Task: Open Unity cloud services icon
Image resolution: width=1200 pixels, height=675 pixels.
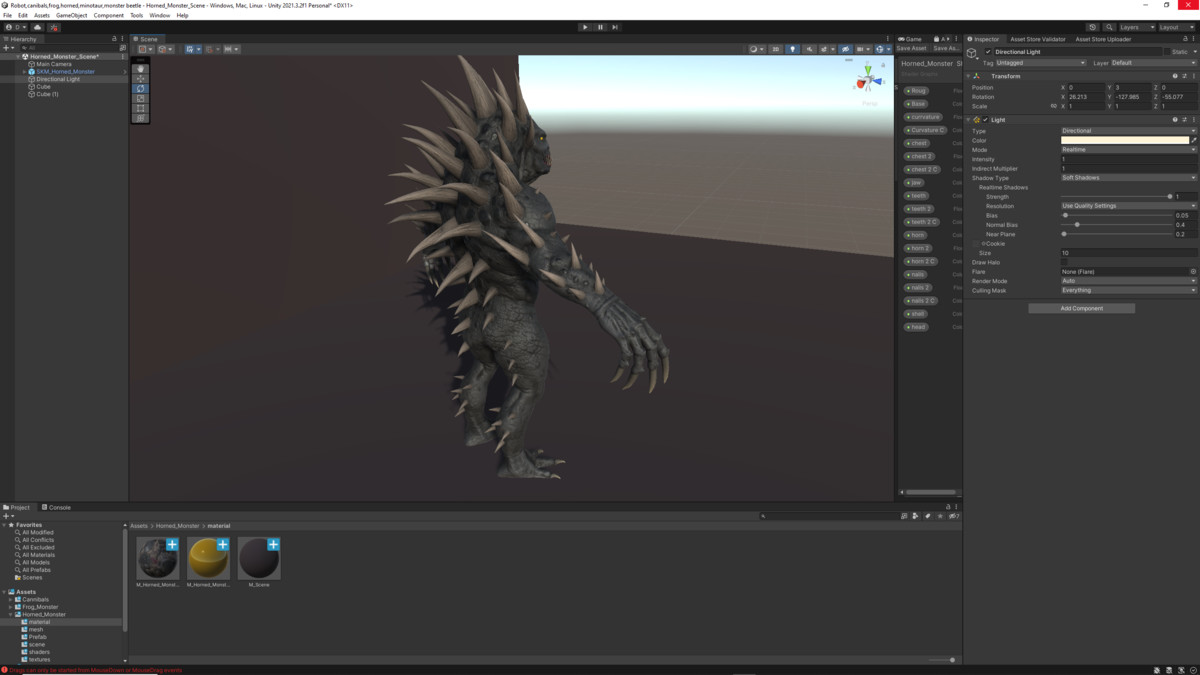Action: click(38, 28)
